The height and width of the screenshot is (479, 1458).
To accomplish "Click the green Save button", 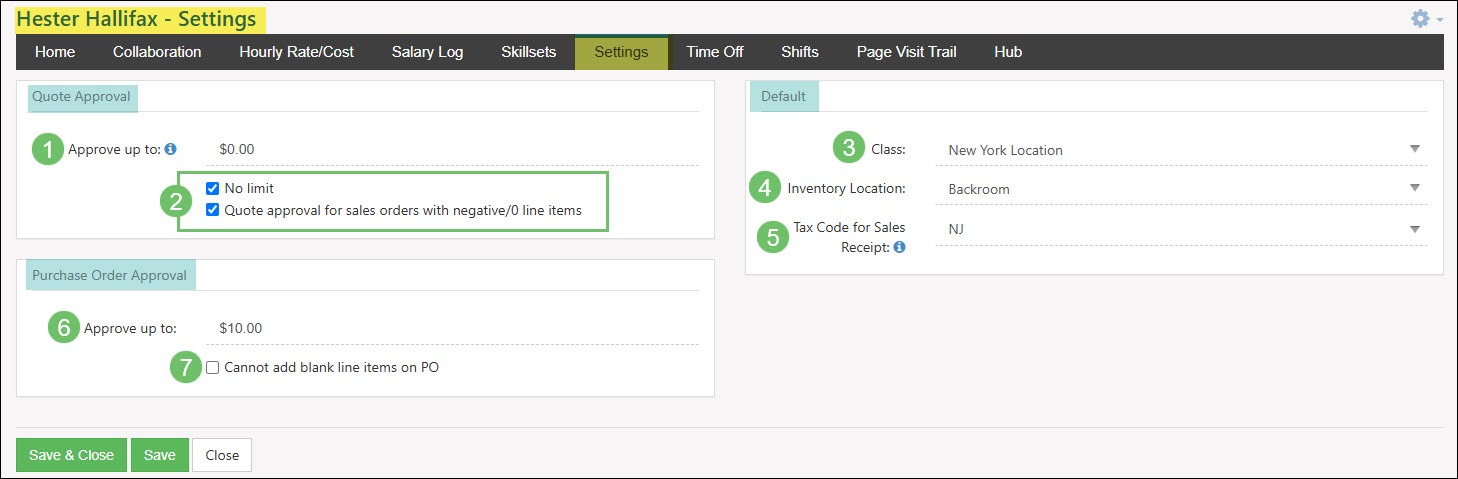I will (160, 455).
